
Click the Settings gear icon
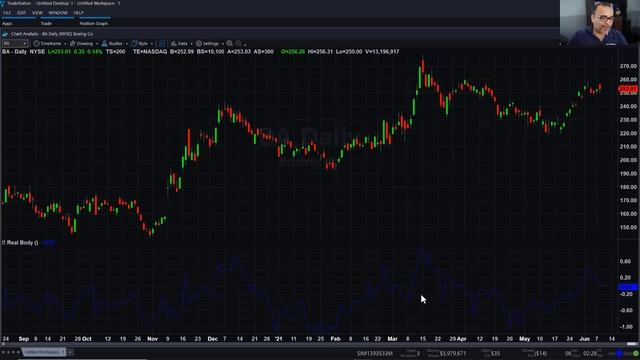point(199,44)
